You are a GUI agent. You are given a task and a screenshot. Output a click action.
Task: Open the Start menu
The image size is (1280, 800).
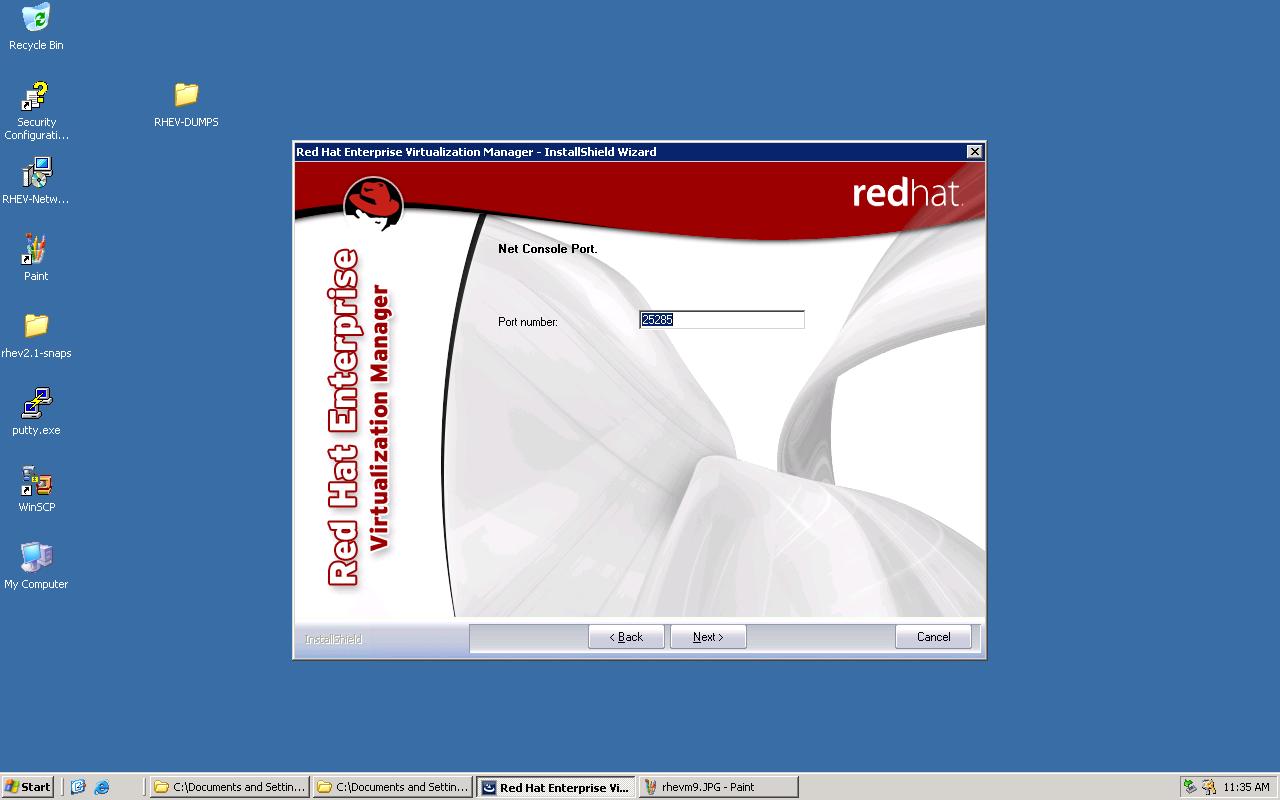[27, 787]
